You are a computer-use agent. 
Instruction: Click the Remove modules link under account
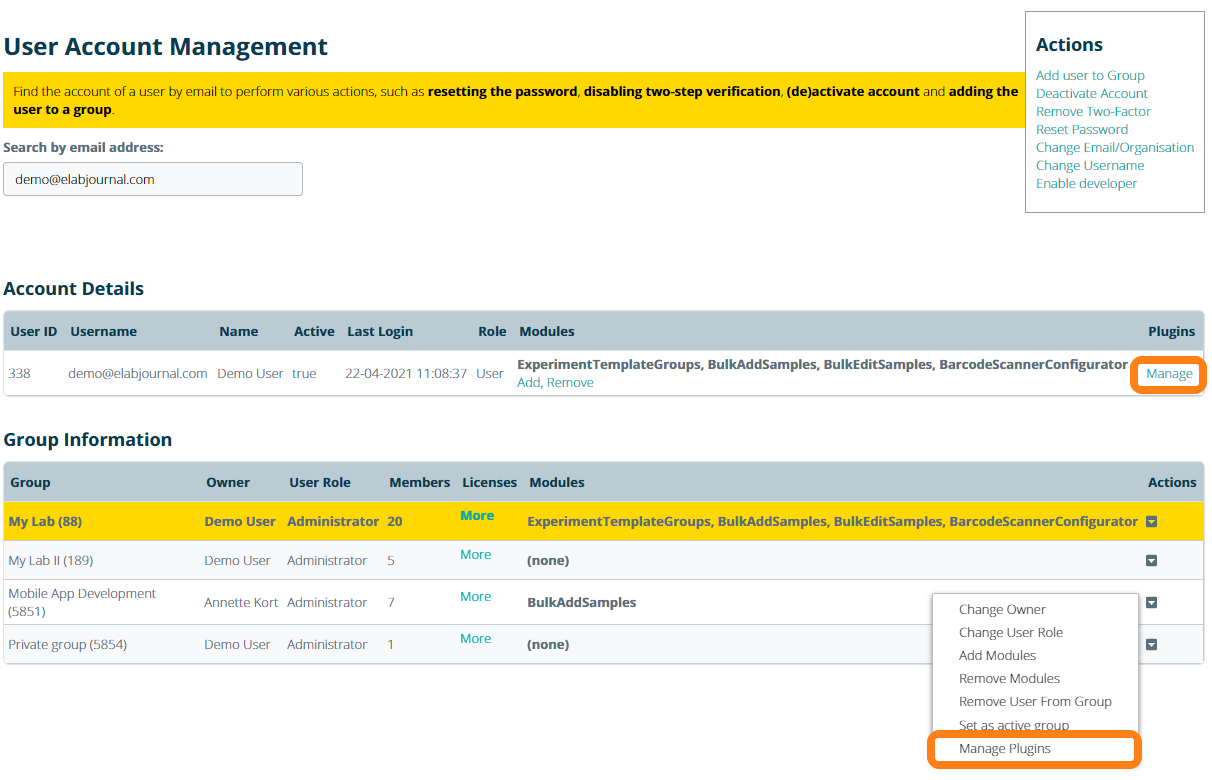coord(570,383)
